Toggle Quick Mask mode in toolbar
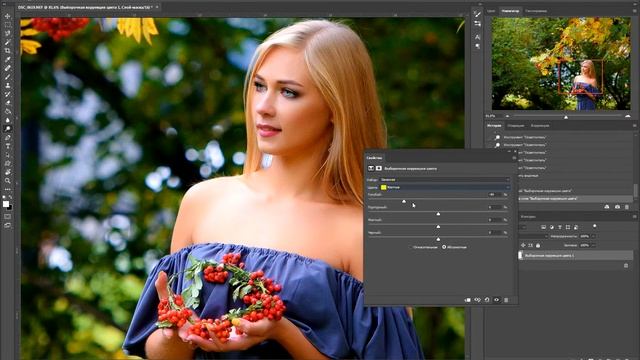Screen dimensions: 640x360 7,216
